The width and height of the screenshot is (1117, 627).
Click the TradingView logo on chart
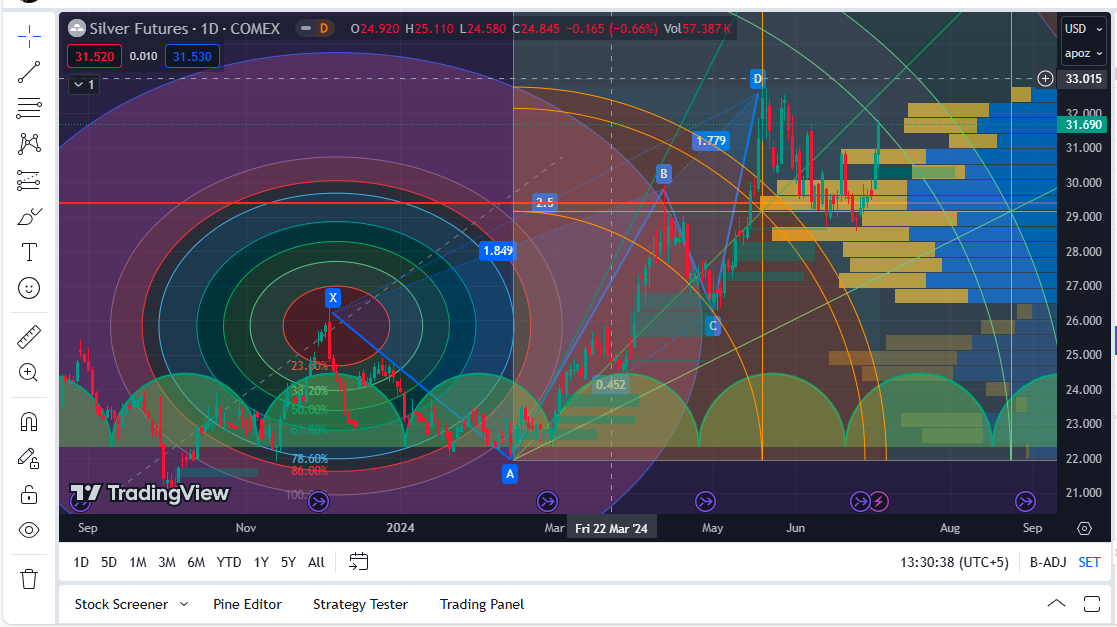[x=150, y=493]
